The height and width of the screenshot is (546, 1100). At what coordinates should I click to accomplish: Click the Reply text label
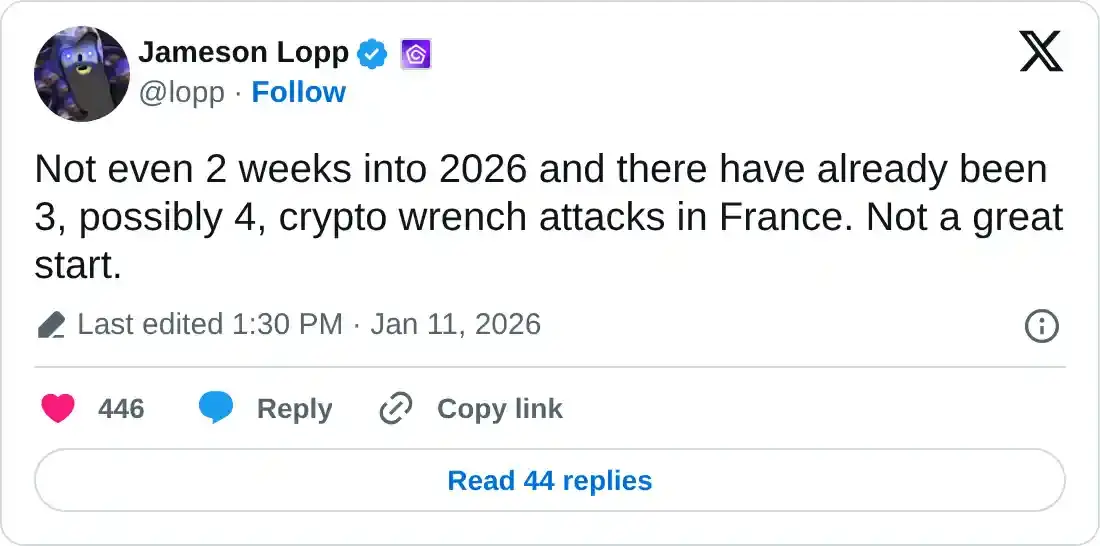[x=294, y=409]
